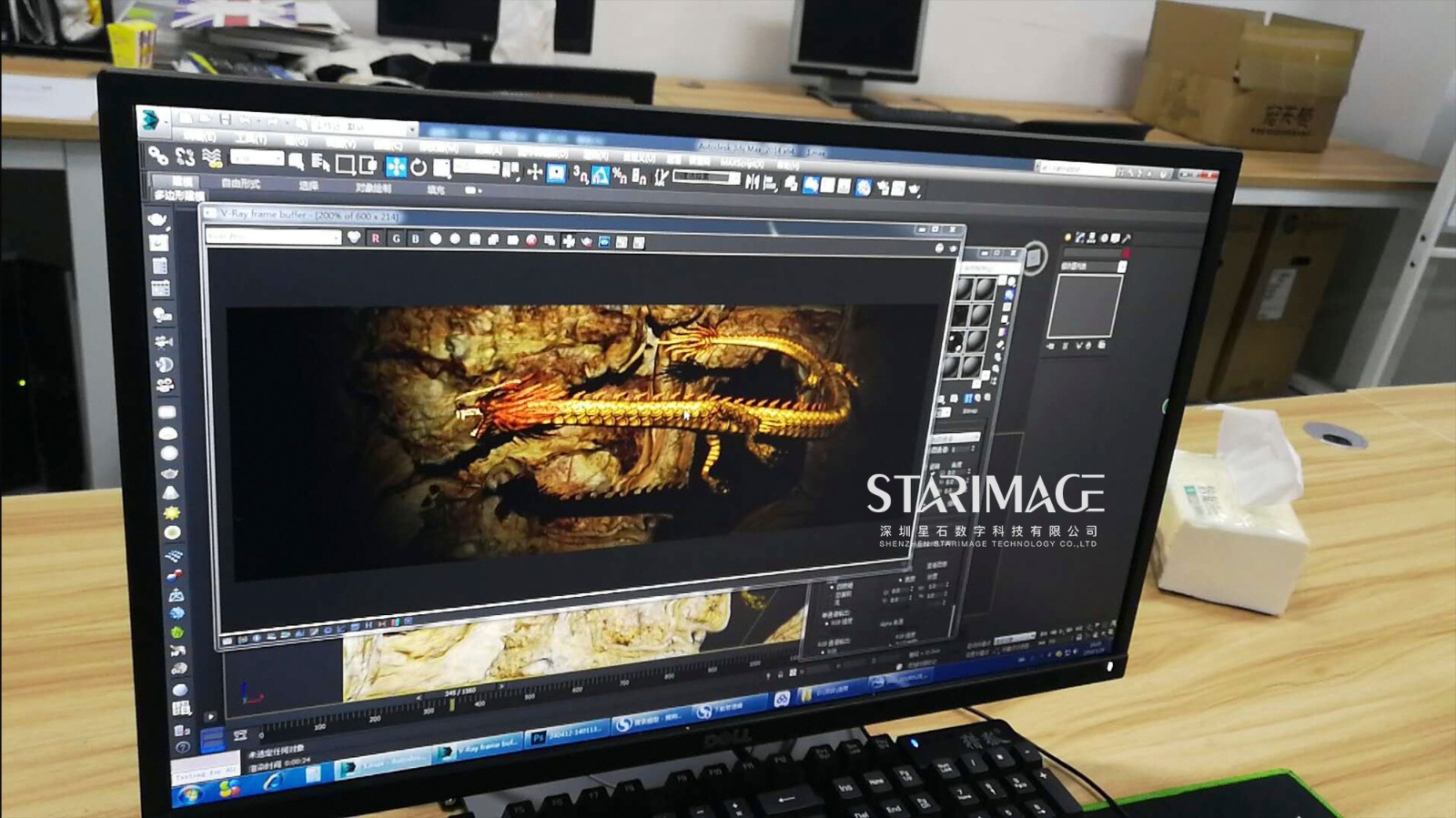Toggle the keyboard shortcut override button
The image size is (1456, 818).
coord(556,173)
